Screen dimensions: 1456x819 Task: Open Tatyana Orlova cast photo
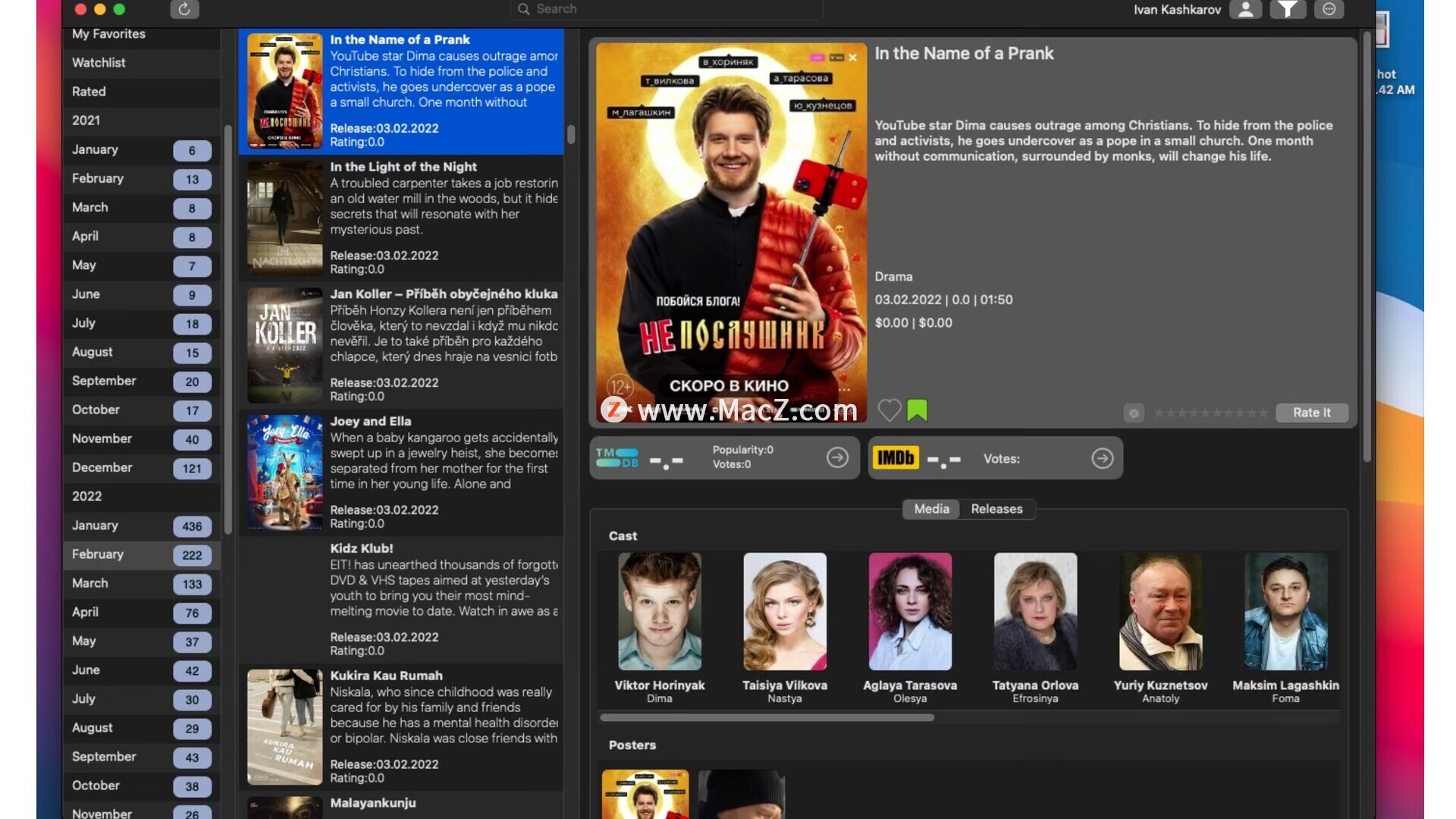tap(1035, 611)
